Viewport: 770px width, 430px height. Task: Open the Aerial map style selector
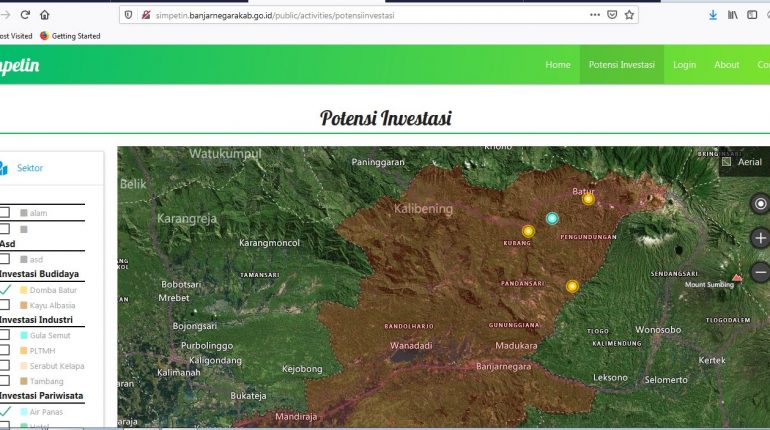click(x=742, y=161)
